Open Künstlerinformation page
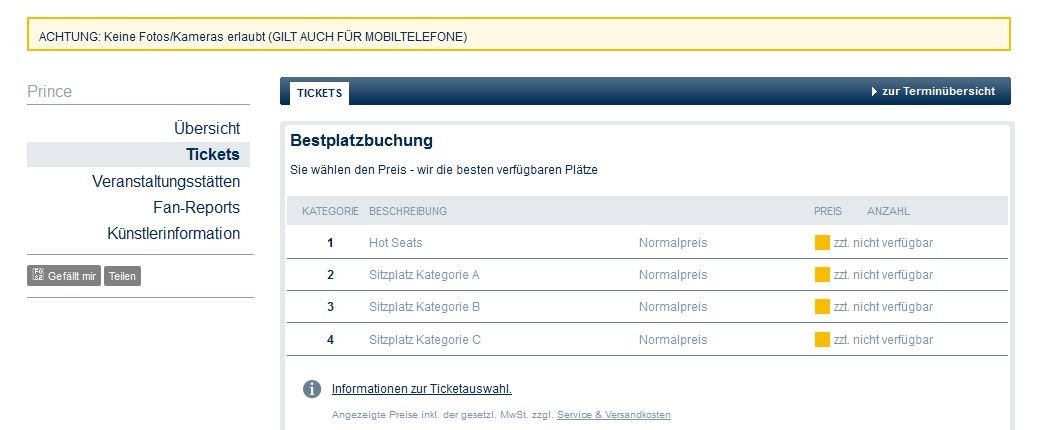The width and height of the screenshot is (1059, 430). click(174, 234)
